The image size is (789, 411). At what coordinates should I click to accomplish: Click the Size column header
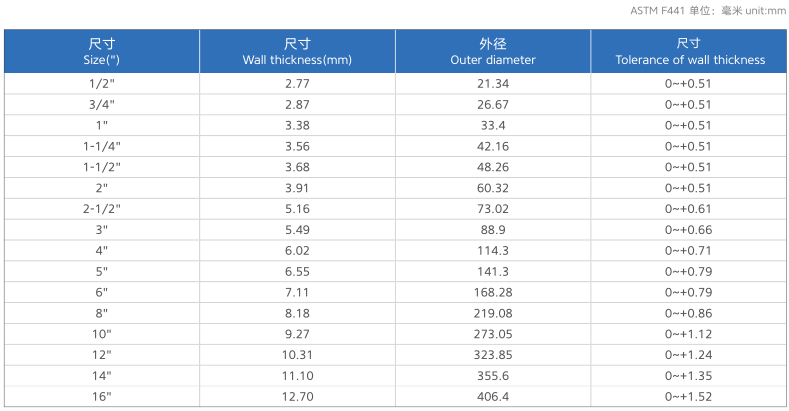(102, 51)
